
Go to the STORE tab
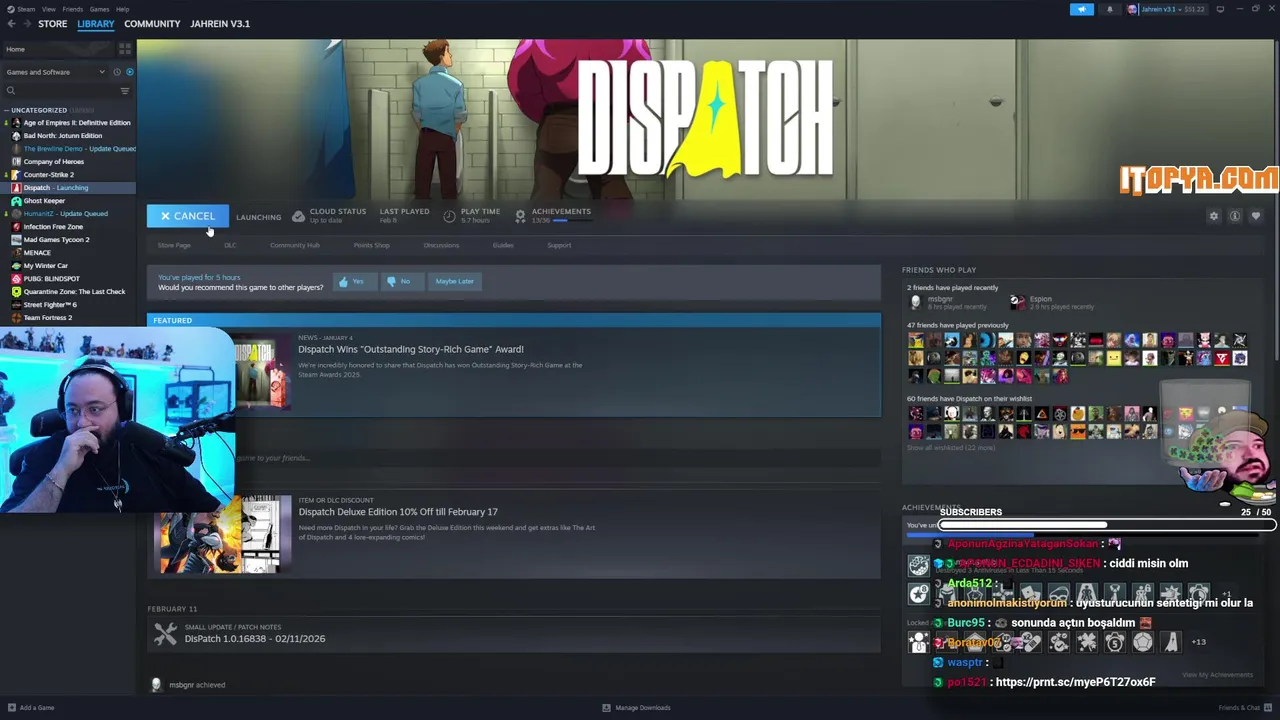[52, 24]
